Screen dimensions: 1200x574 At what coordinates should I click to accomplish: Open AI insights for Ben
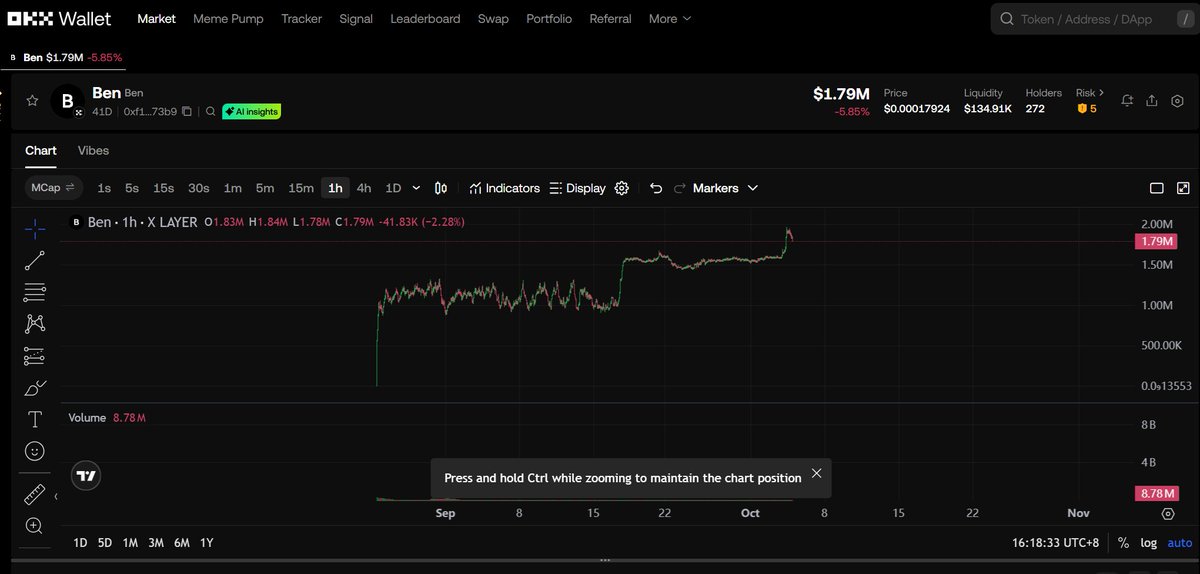point(251,112)
